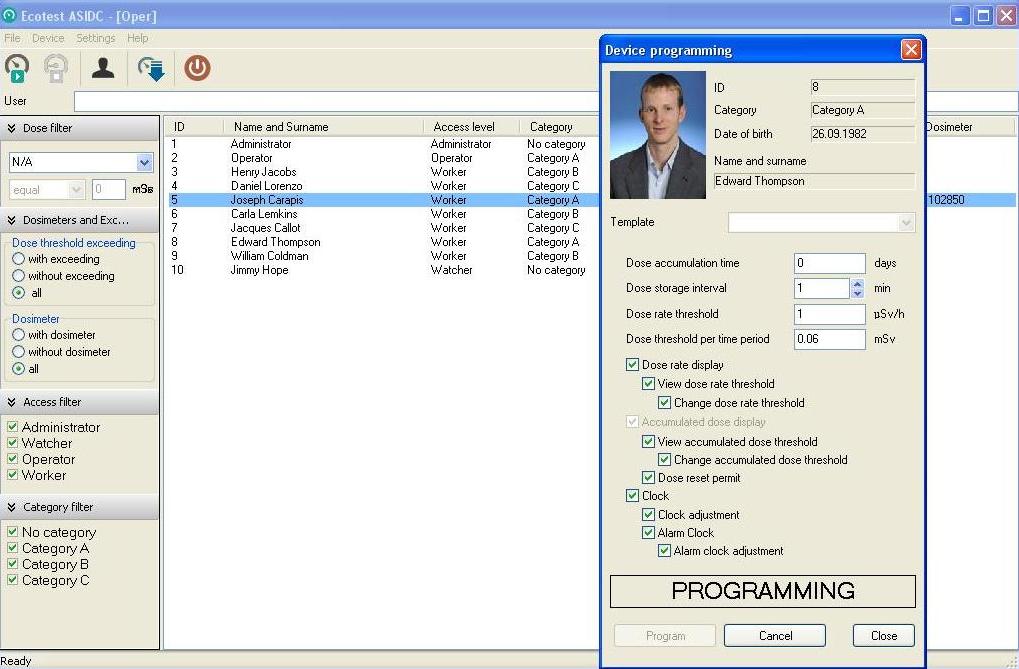Disable the Alarm Clock checkbox

point(648,533)
